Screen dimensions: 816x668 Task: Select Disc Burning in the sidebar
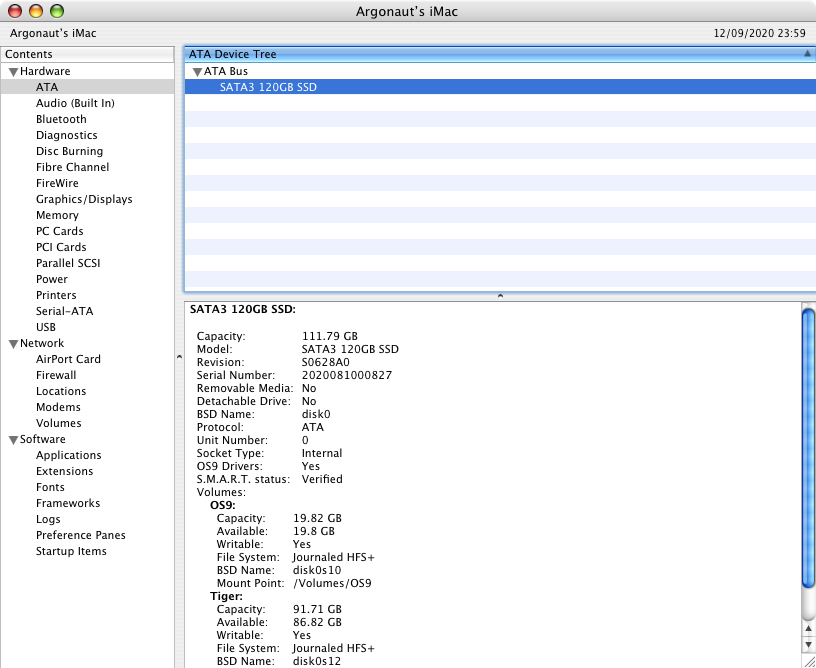(69, 151)
